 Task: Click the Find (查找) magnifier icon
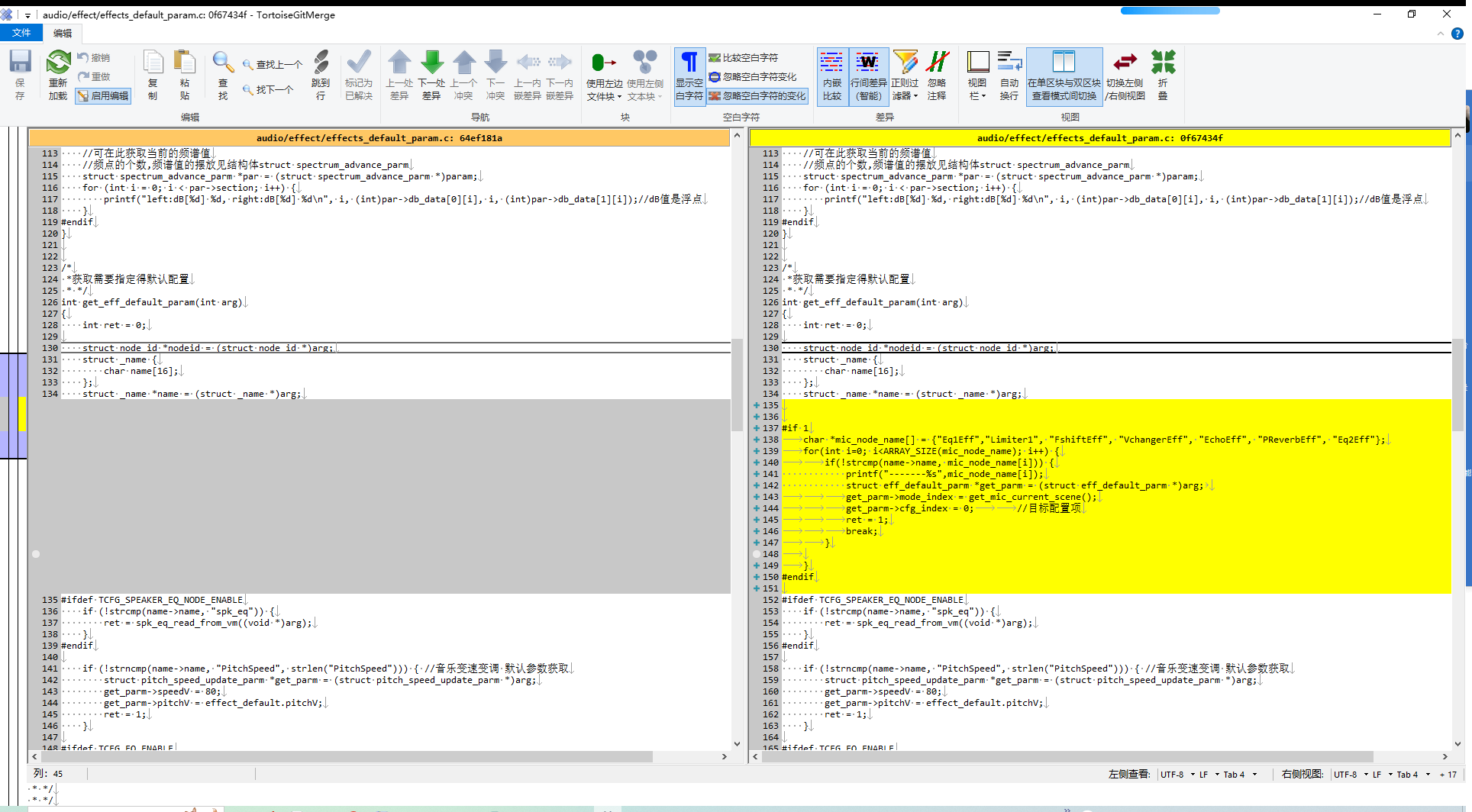point(223,74)
